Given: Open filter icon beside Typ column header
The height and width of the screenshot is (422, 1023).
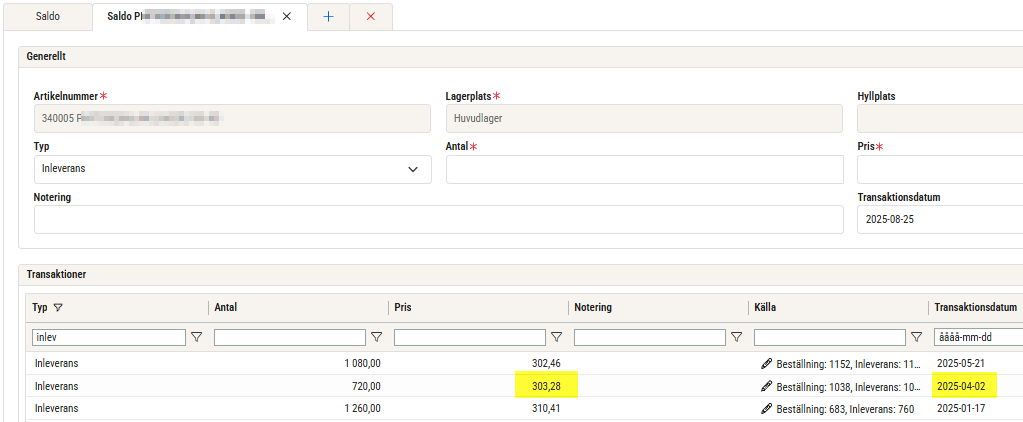Looking at the screenshot, I should (57, 308).
